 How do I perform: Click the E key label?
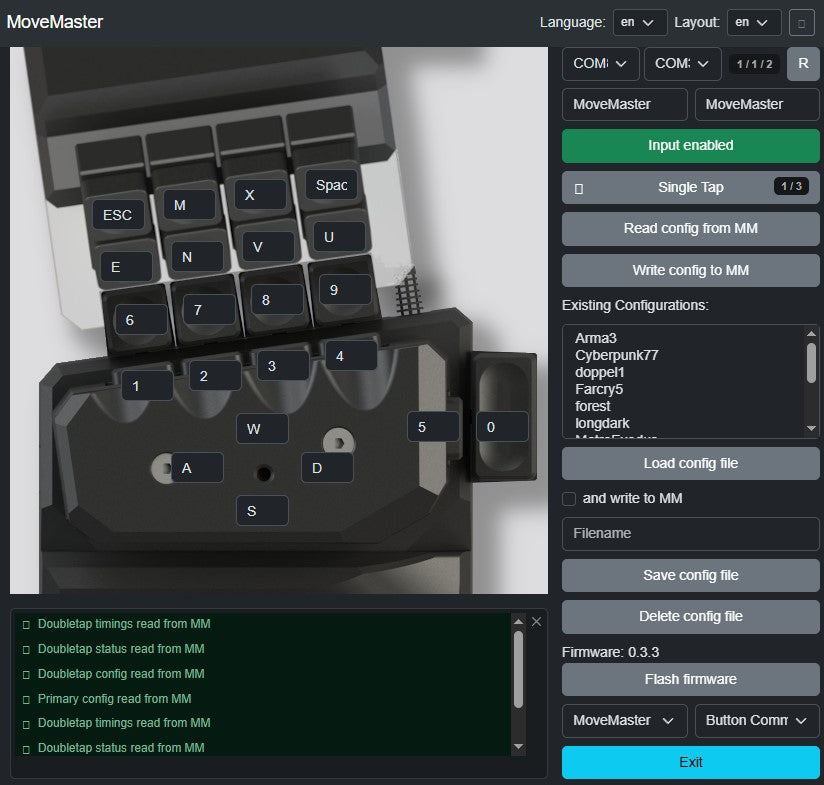tap(126, 267)
